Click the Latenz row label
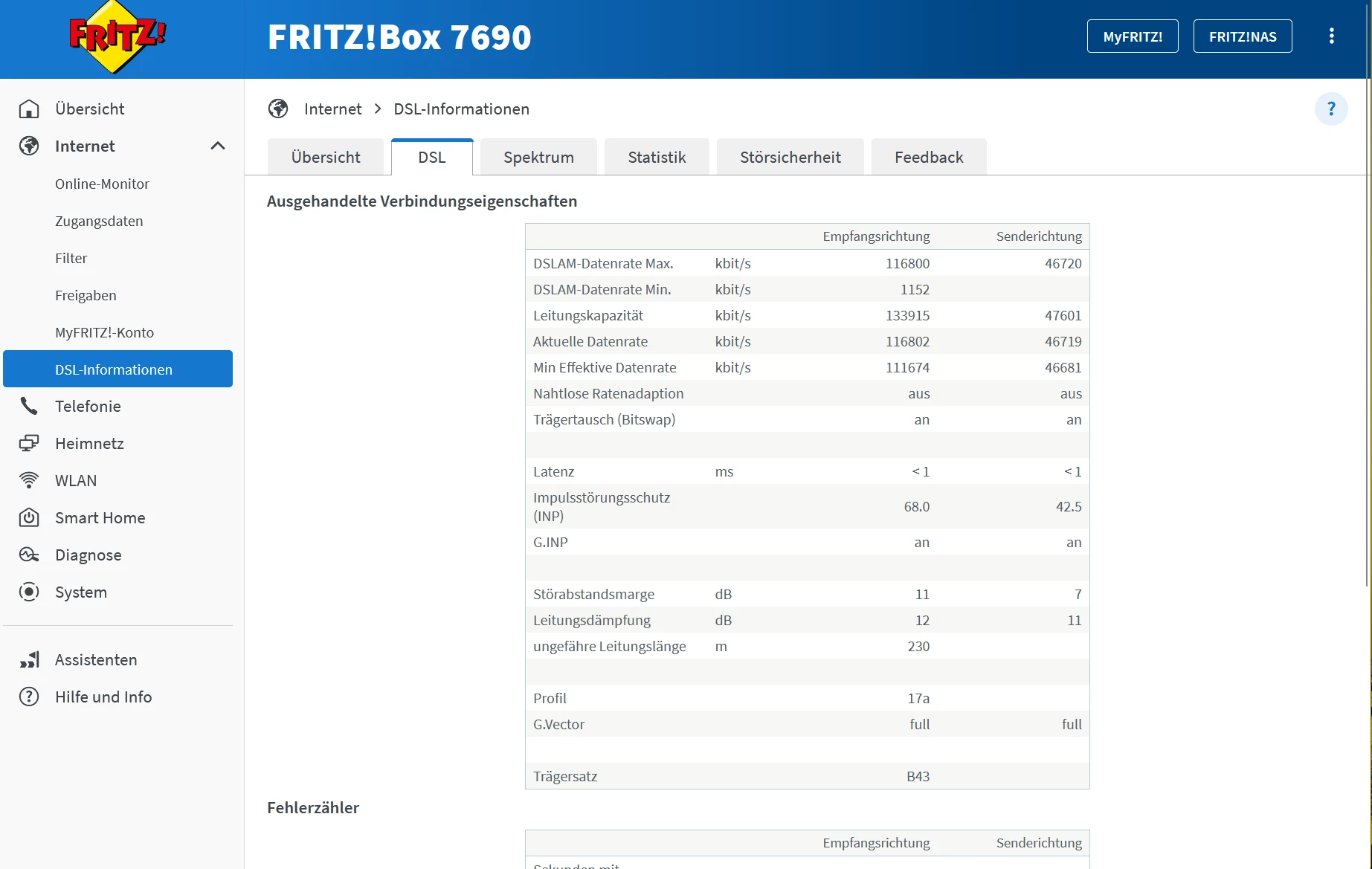 pos(553,471)
